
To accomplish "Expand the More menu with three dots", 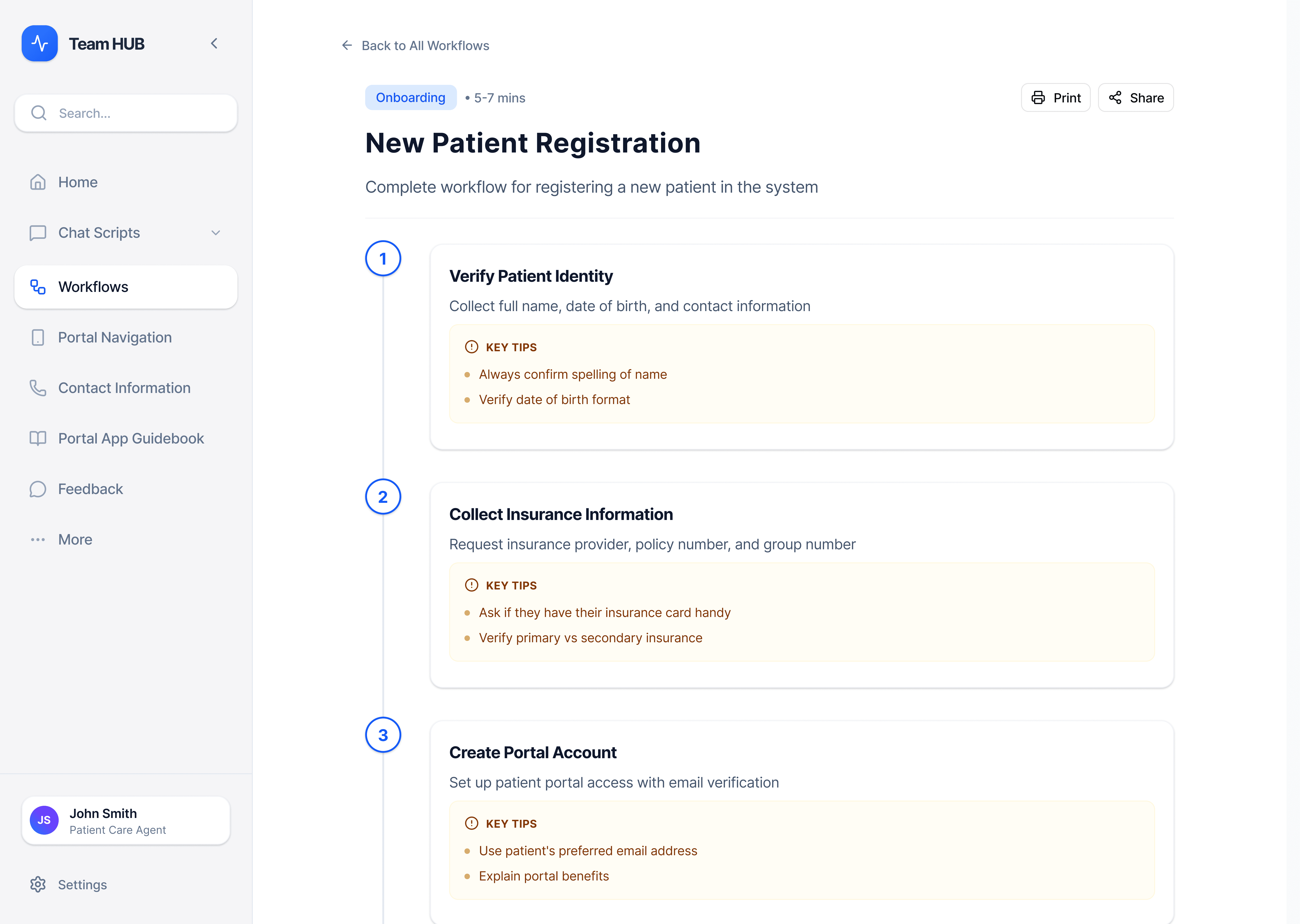I will click(x=37, y=539).
